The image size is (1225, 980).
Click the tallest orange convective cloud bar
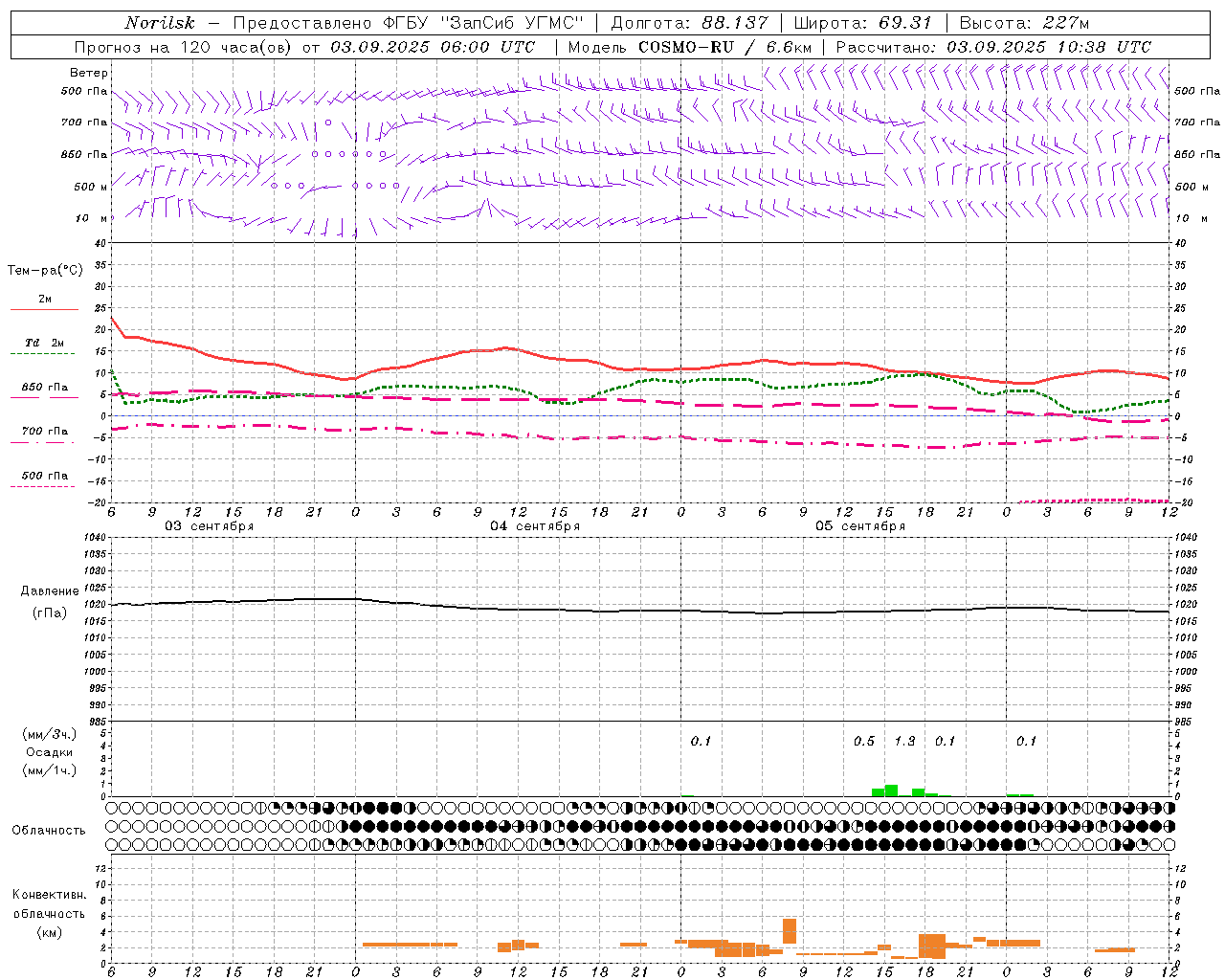790,931
